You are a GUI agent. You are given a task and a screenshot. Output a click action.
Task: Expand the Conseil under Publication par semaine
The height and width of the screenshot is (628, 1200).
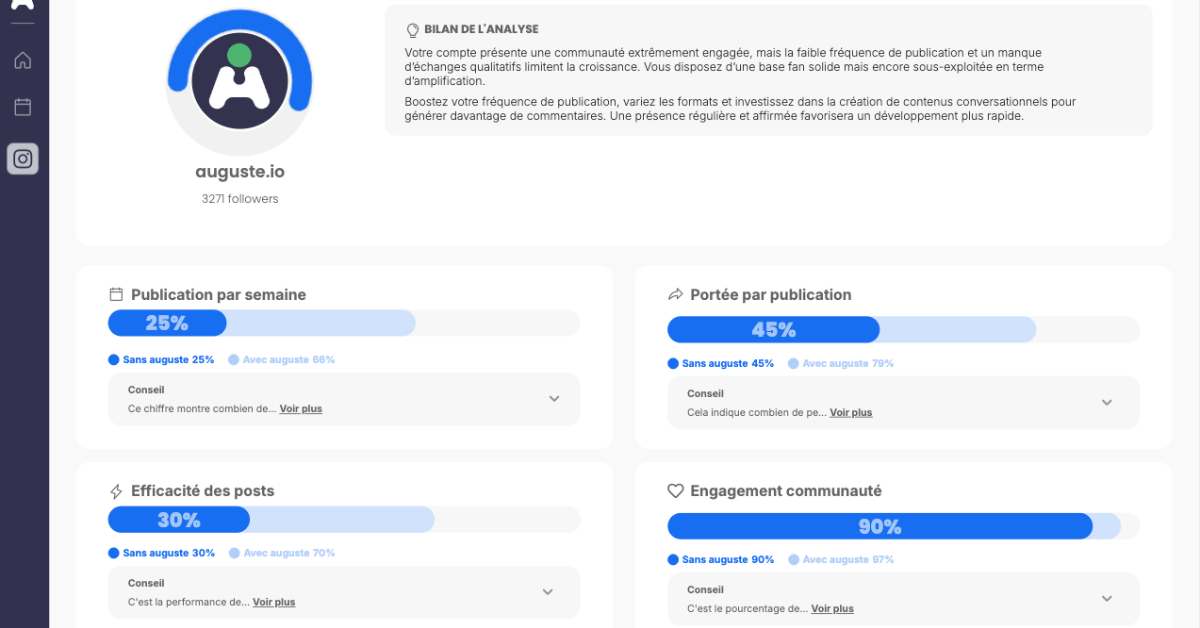click(554, 399)
